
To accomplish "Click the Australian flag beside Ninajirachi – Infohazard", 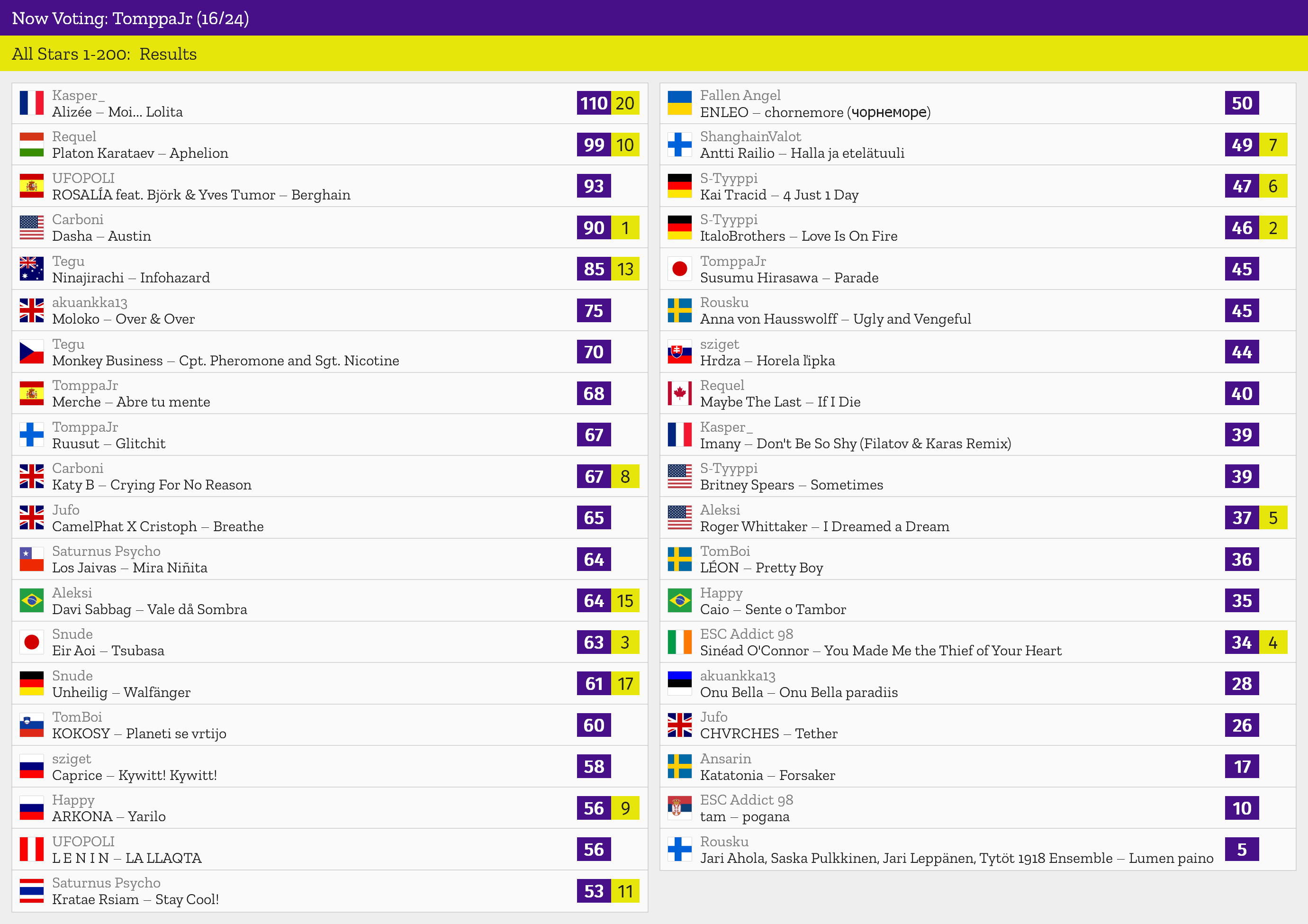I will (31, 269).
